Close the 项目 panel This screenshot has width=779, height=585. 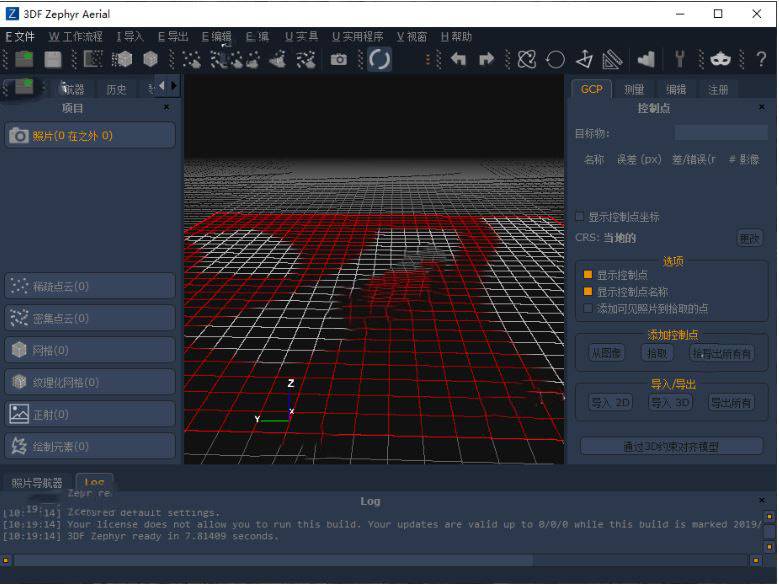coord(166,107)
